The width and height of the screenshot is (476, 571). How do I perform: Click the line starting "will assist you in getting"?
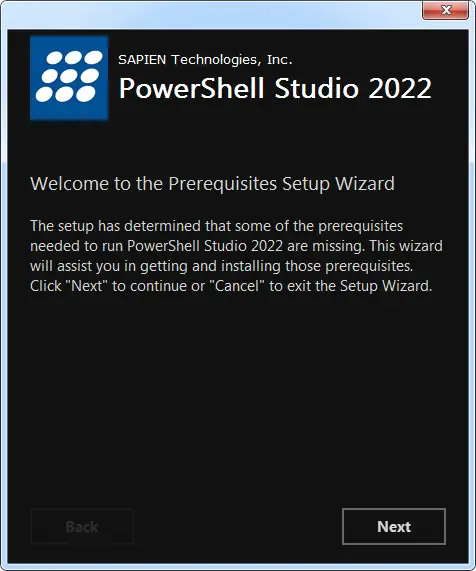[x=221, y=266]
